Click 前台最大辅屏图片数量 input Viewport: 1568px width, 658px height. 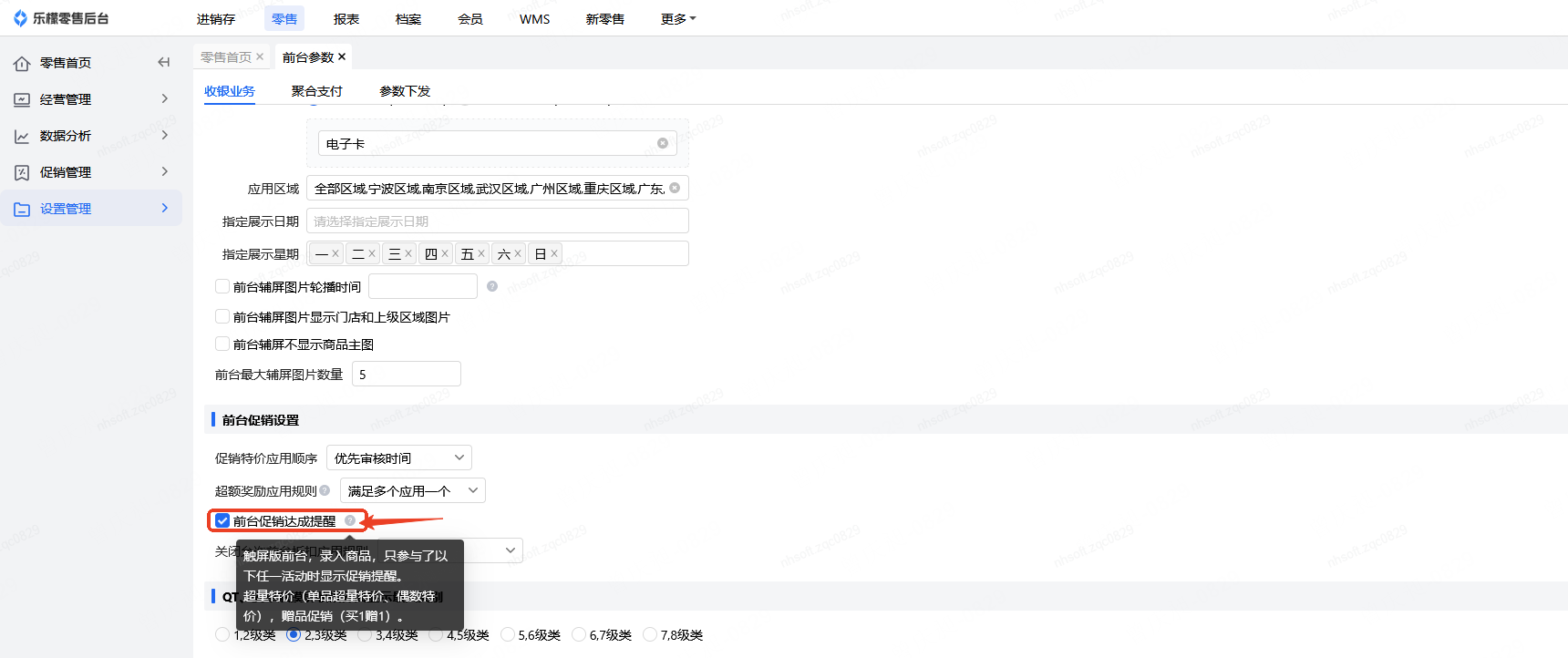pyautogui.click(x=407, y=374)
